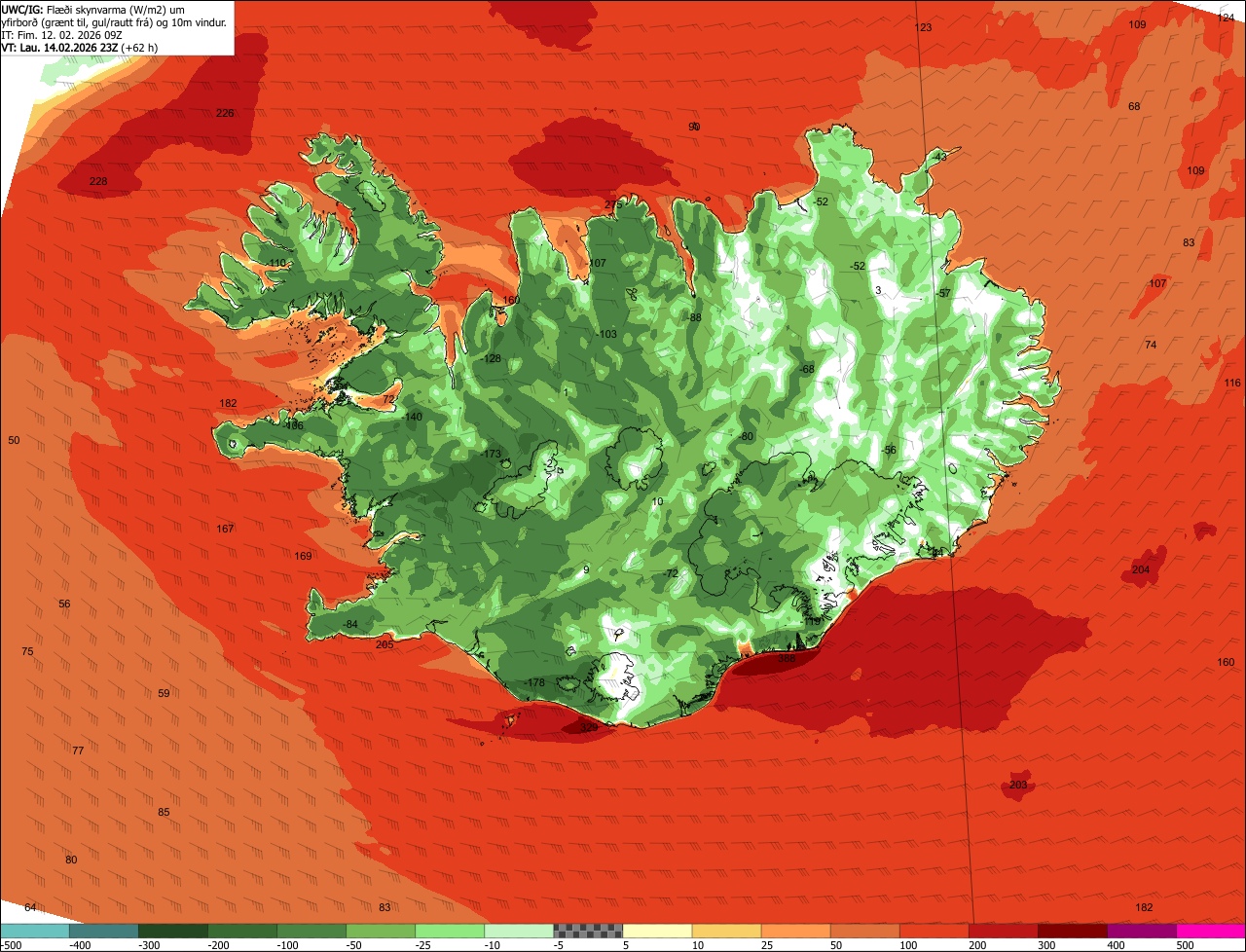The height and width of the screenshot is (952, 1246).
Task: Click the value "119" on the map
Action: 812,622
